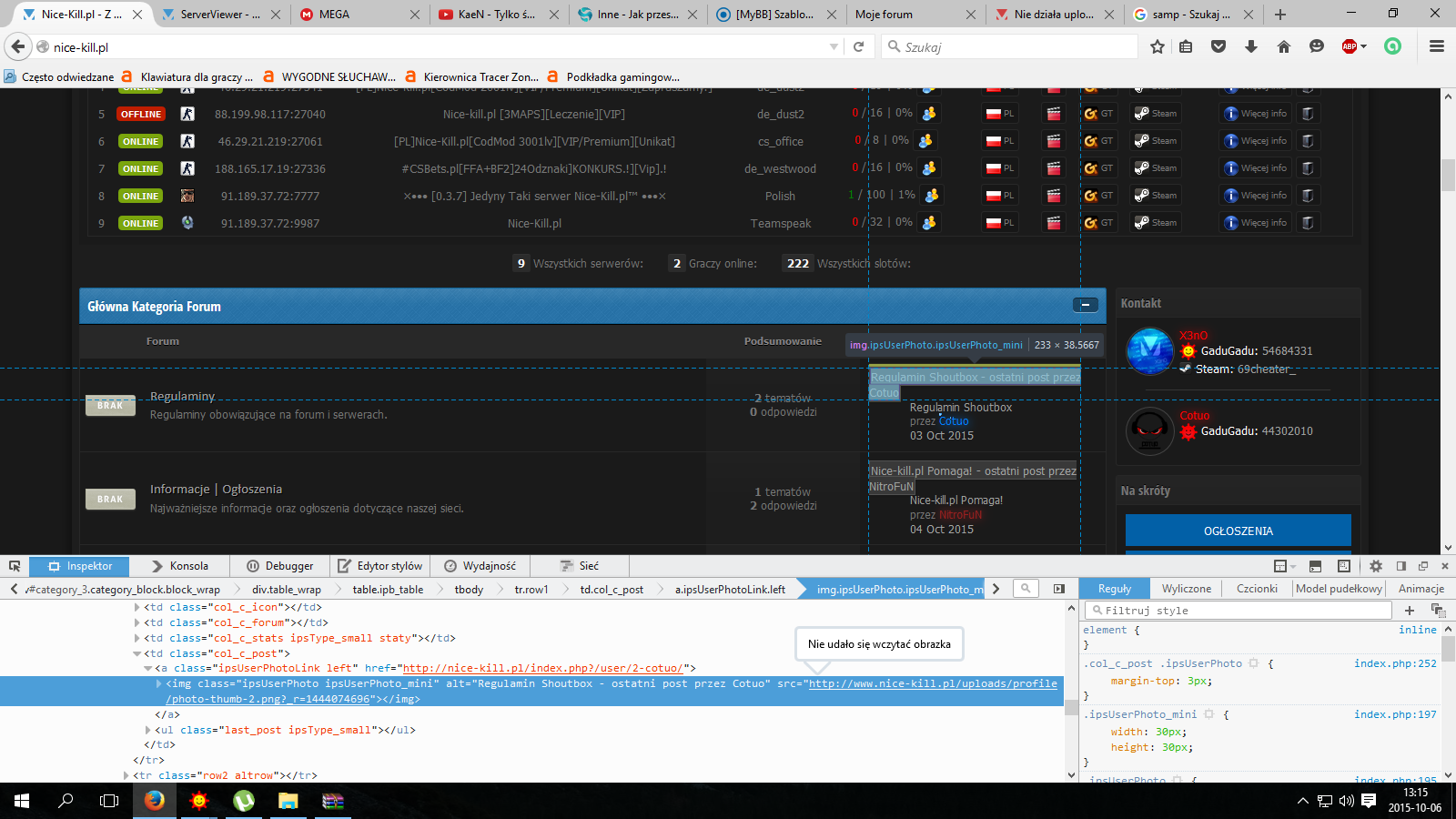Toggle the devtools side-docking icon
The image size is (1456, 819).
click(1401, 566)
